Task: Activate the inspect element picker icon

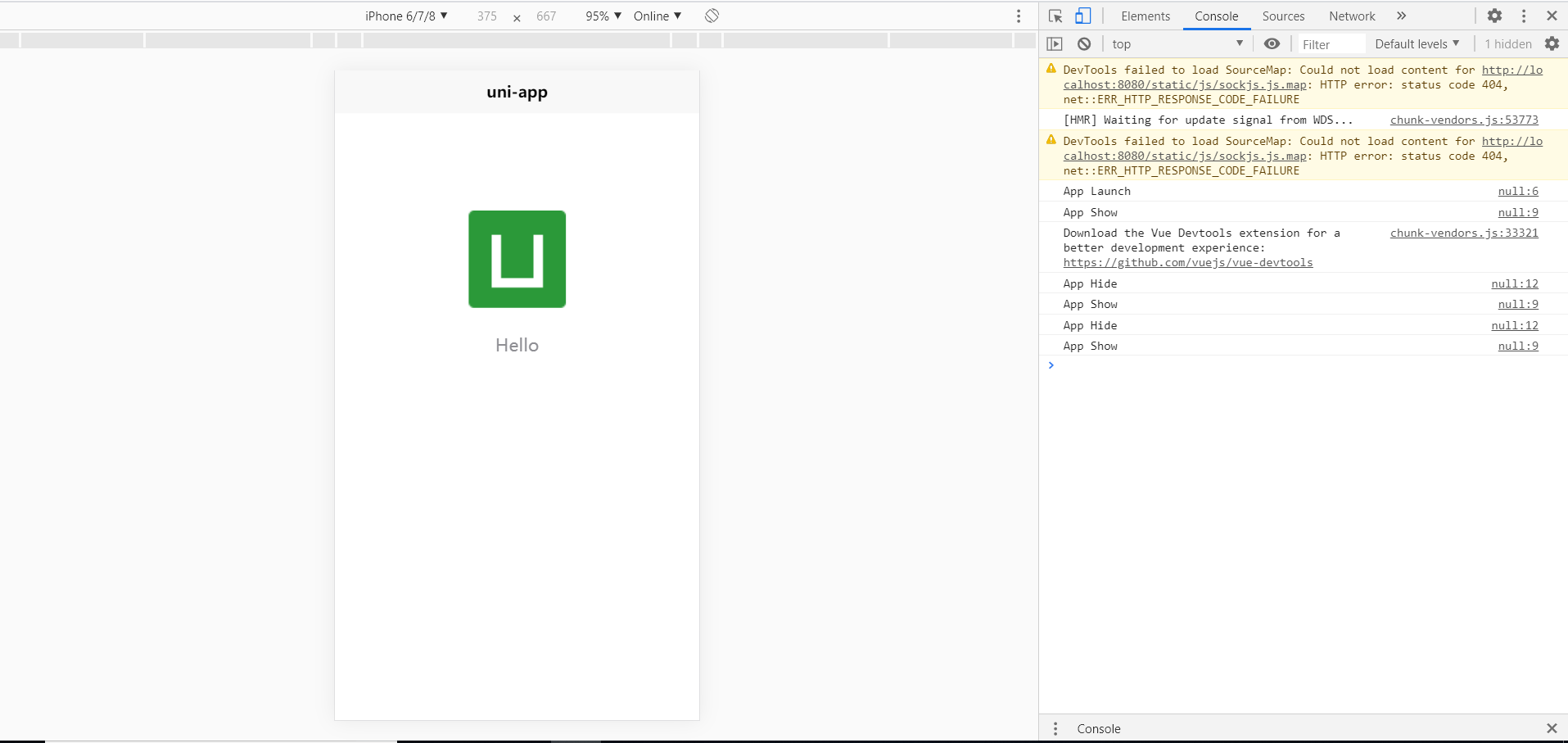Action: tap(1055, 16)
